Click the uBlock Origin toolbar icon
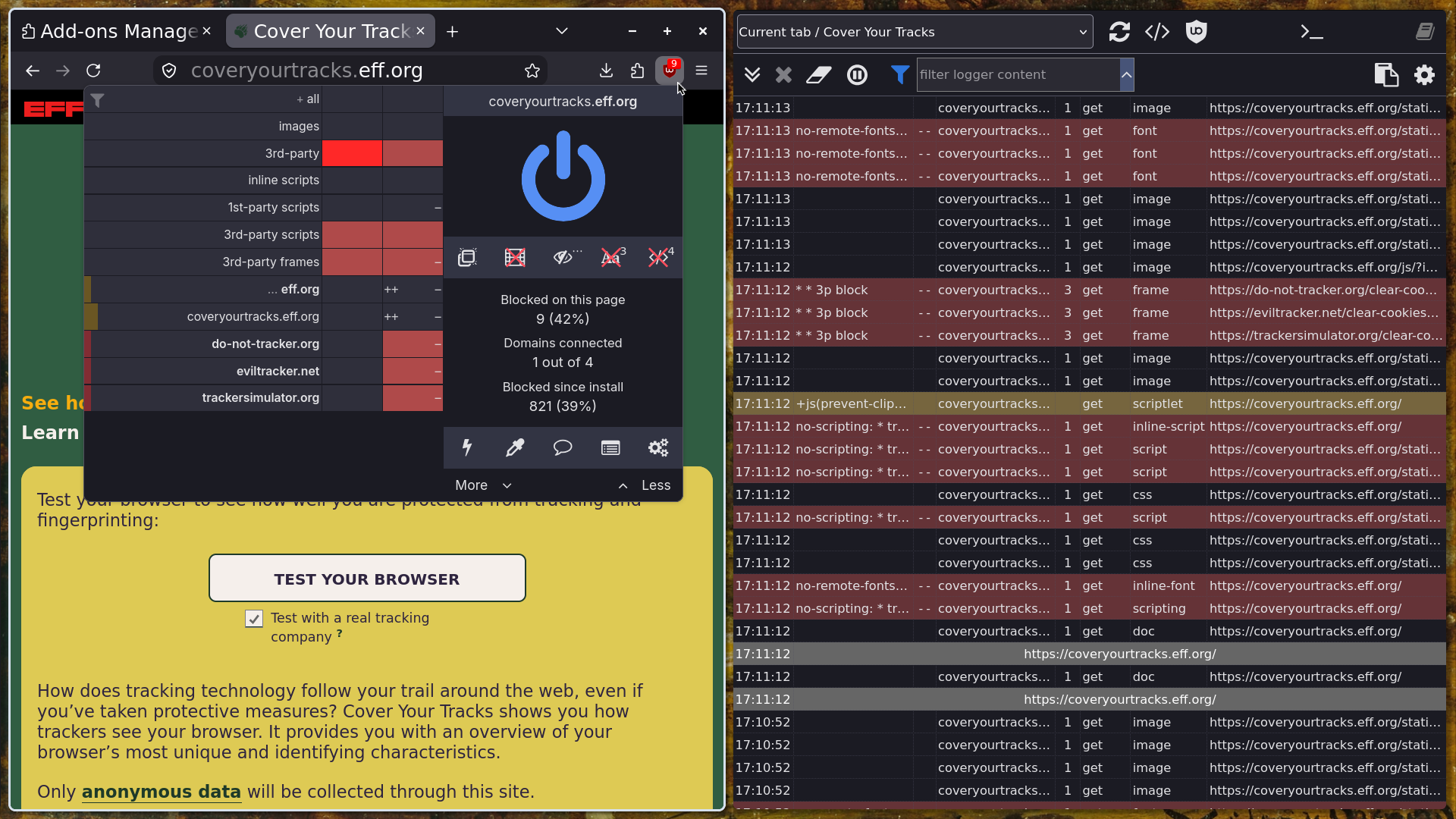 pos(670,71)
